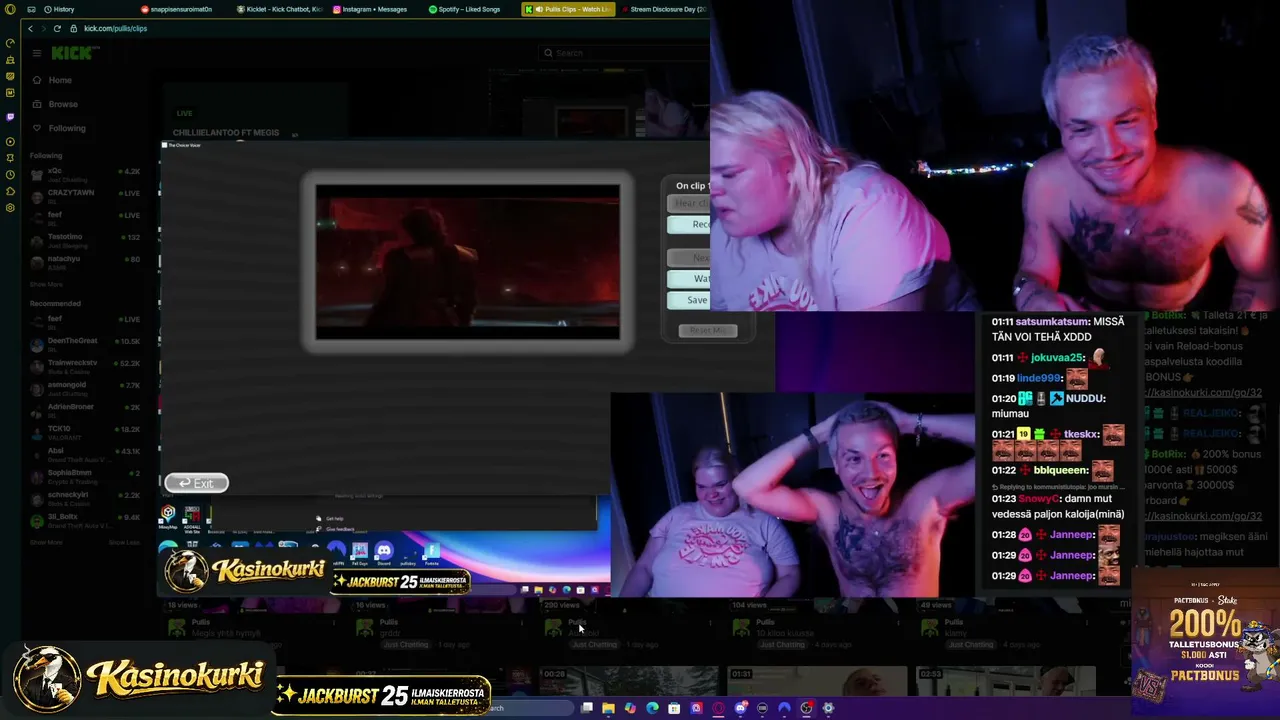Open options menu for the grddr clip

522,622
